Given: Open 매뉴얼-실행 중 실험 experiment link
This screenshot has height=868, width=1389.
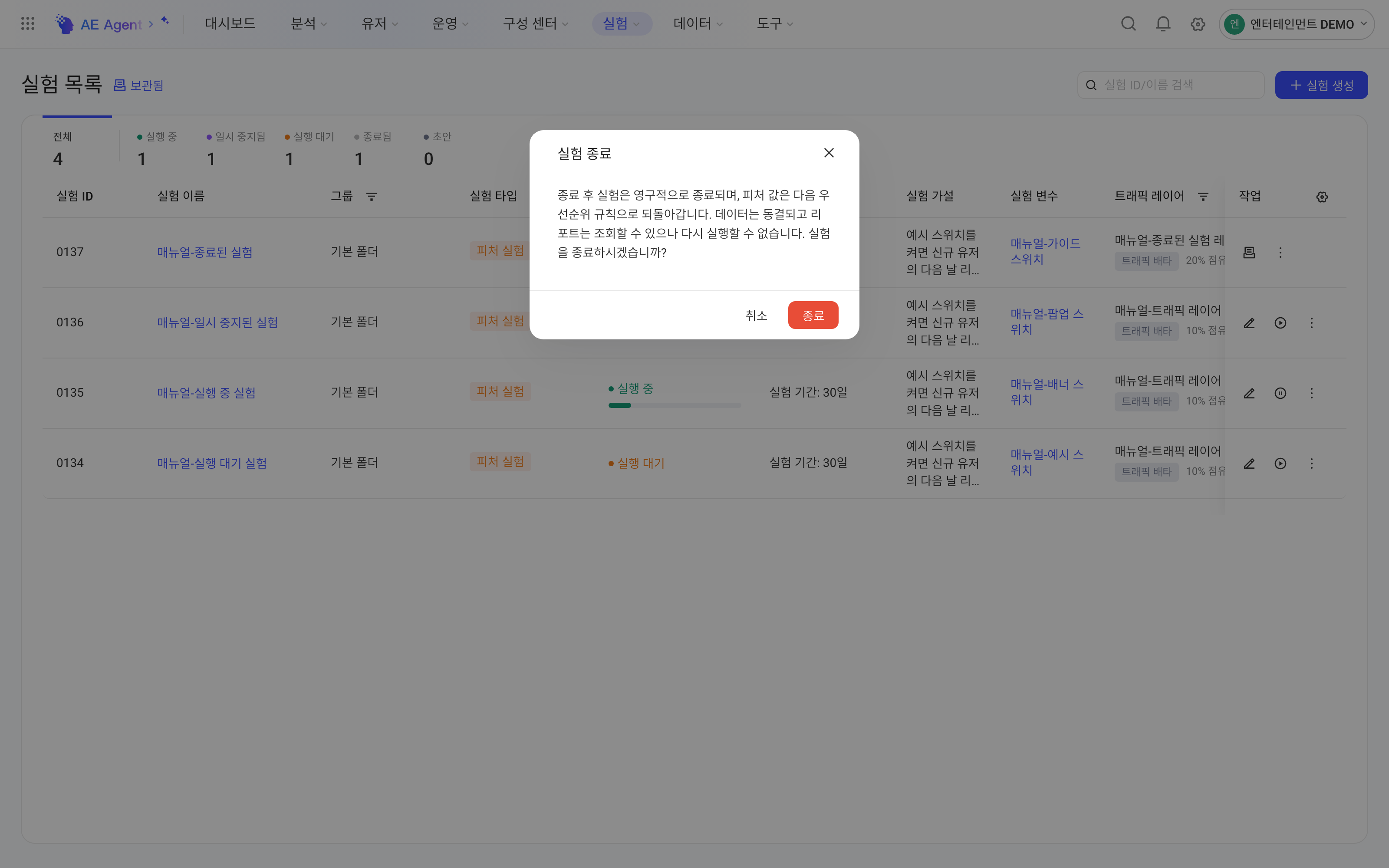Looking at the screenshot, I should click(x=207, y=393).
